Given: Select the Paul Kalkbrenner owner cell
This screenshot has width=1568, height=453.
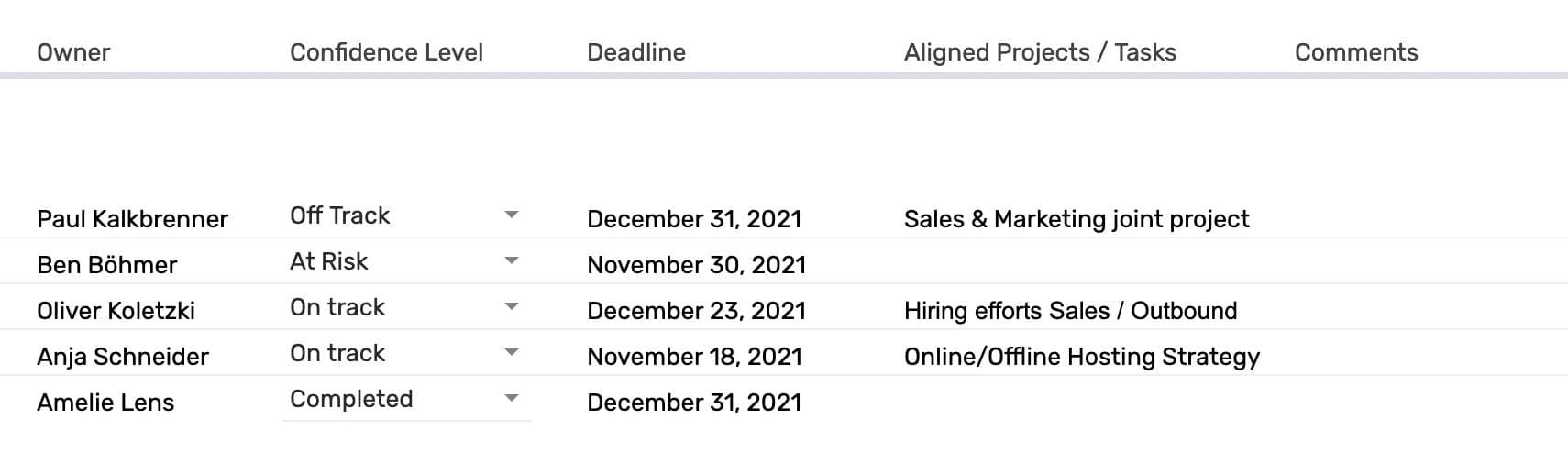Looking at the screenshot, I should pyautogui.click(x=132, y=219).
